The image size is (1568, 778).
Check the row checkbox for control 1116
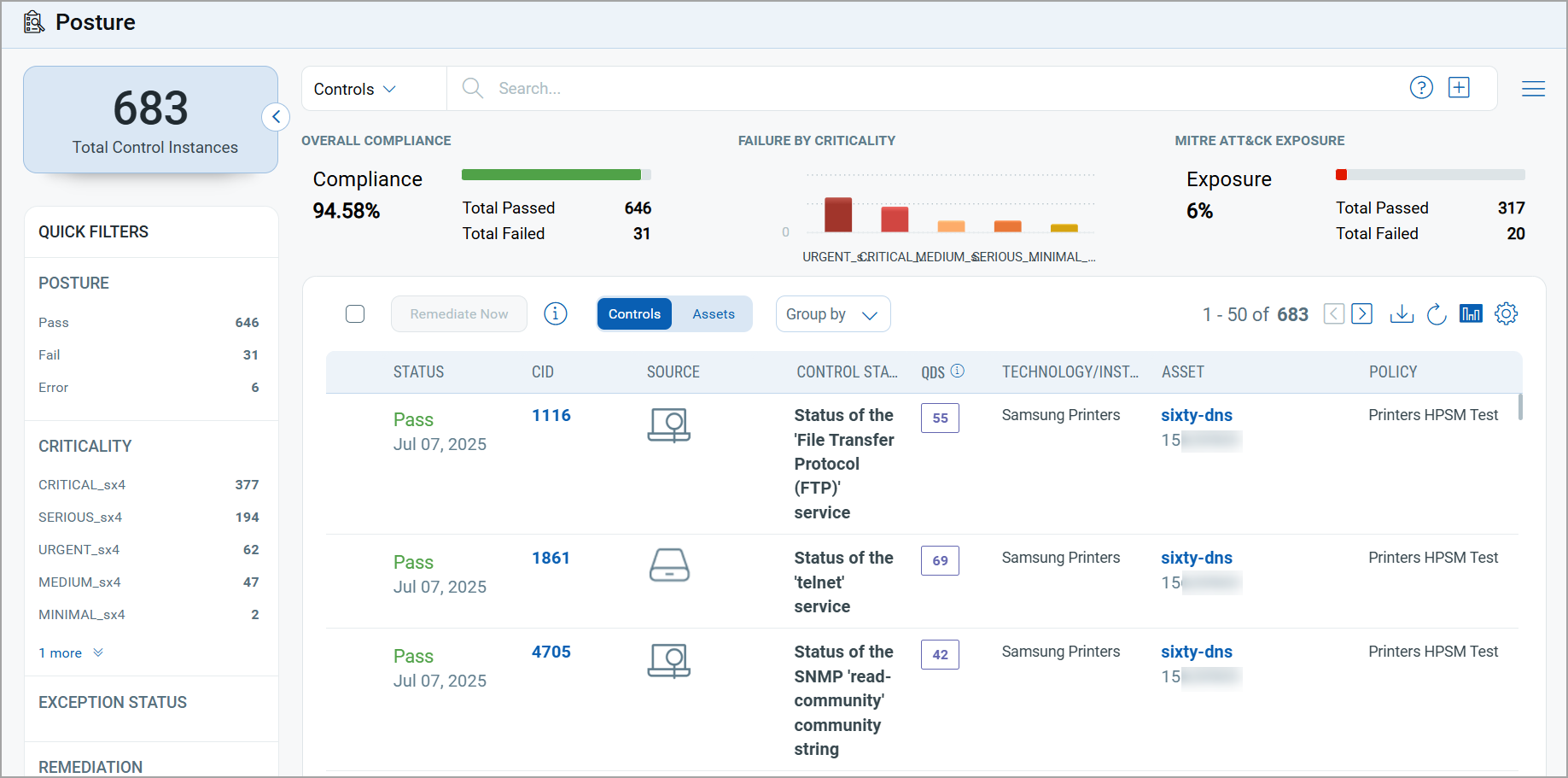[355, 418]
